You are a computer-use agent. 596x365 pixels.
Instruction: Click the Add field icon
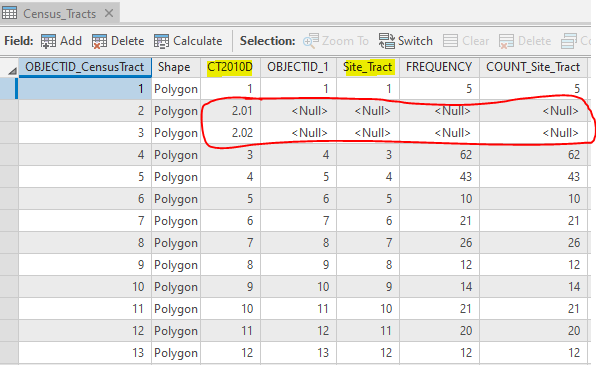pyautogui.click(x=48, y=41)
